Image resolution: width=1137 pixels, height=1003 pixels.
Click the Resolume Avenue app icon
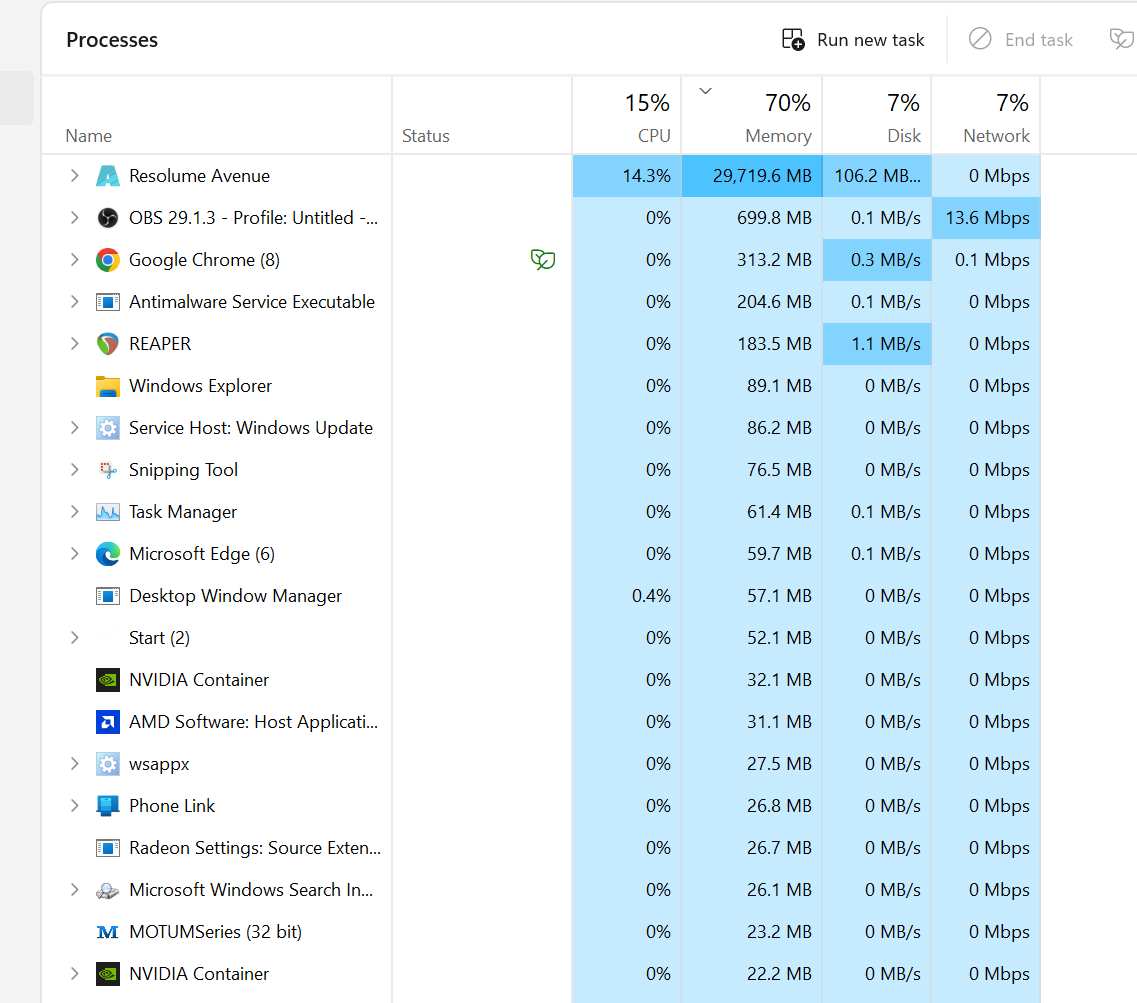pyautogui.click(x=107, y=176)
